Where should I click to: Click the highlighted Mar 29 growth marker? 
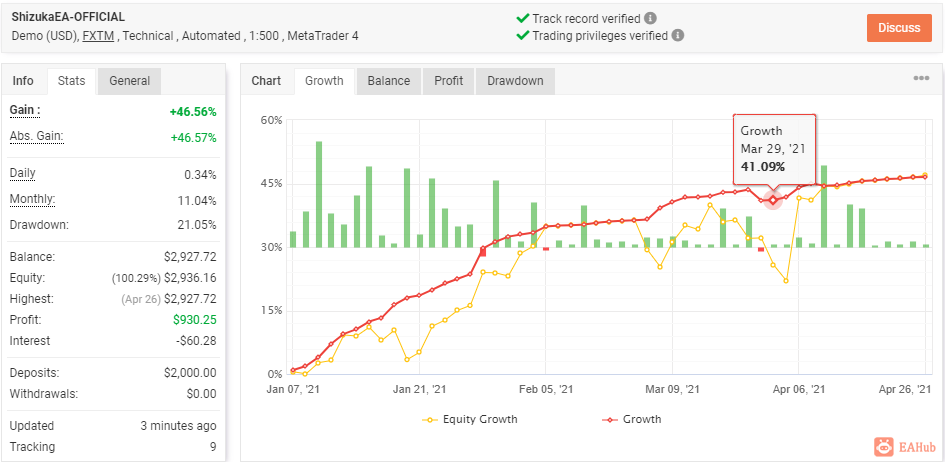[773, 200]
